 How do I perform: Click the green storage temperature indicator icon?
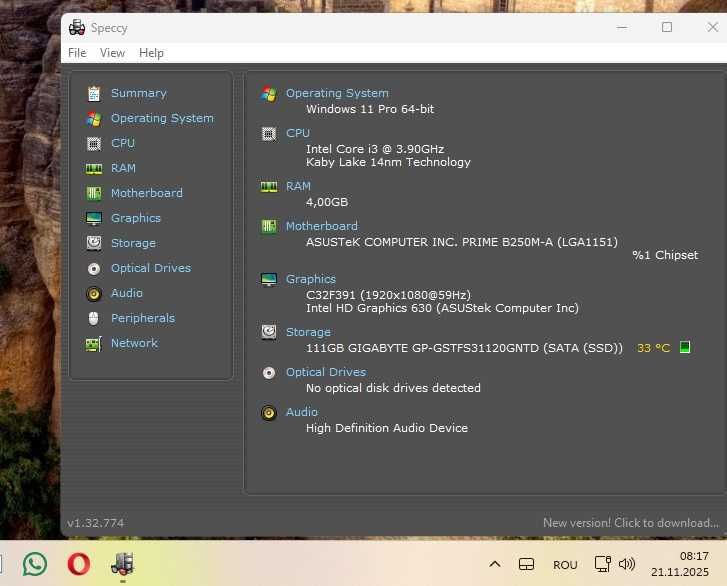click(685, 347)
